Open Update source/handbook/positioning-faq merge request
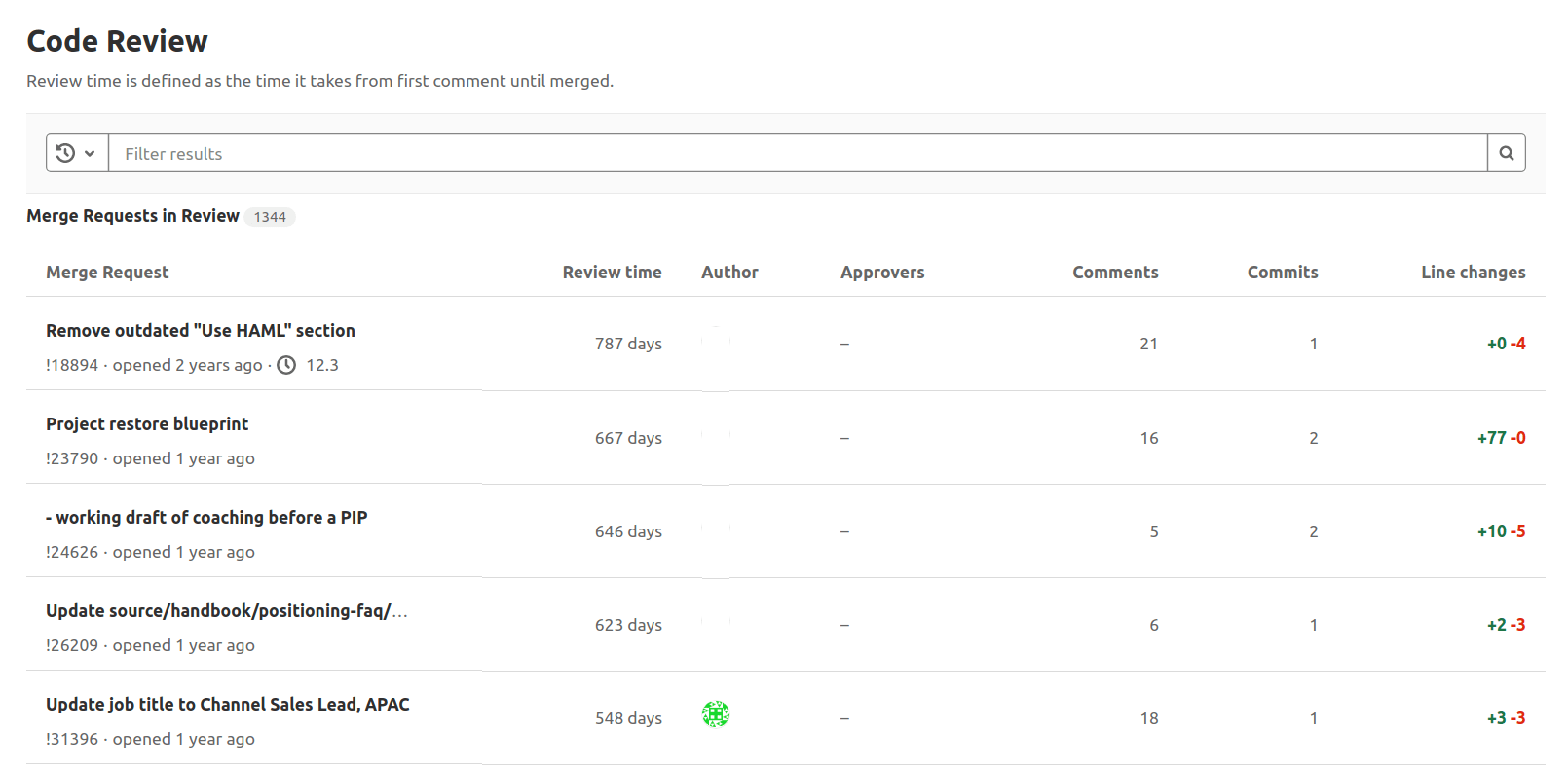The width and height of the screenshot is (1568, 766). [226, 611]
